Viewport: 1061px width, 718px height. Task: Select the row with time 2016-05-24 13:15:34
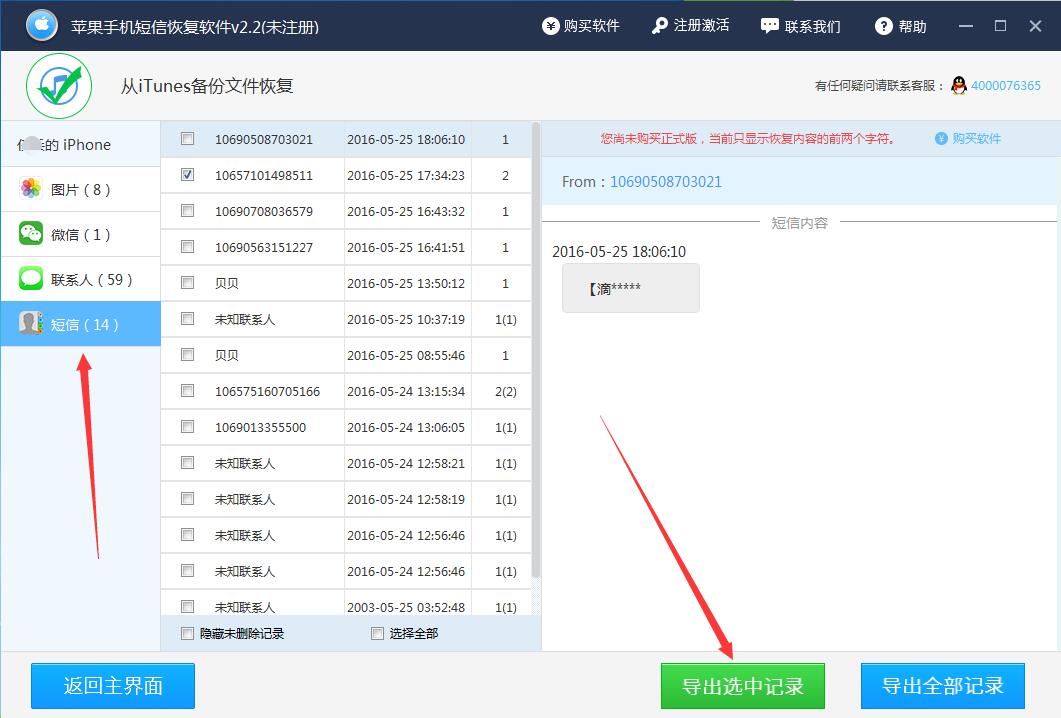346,391
